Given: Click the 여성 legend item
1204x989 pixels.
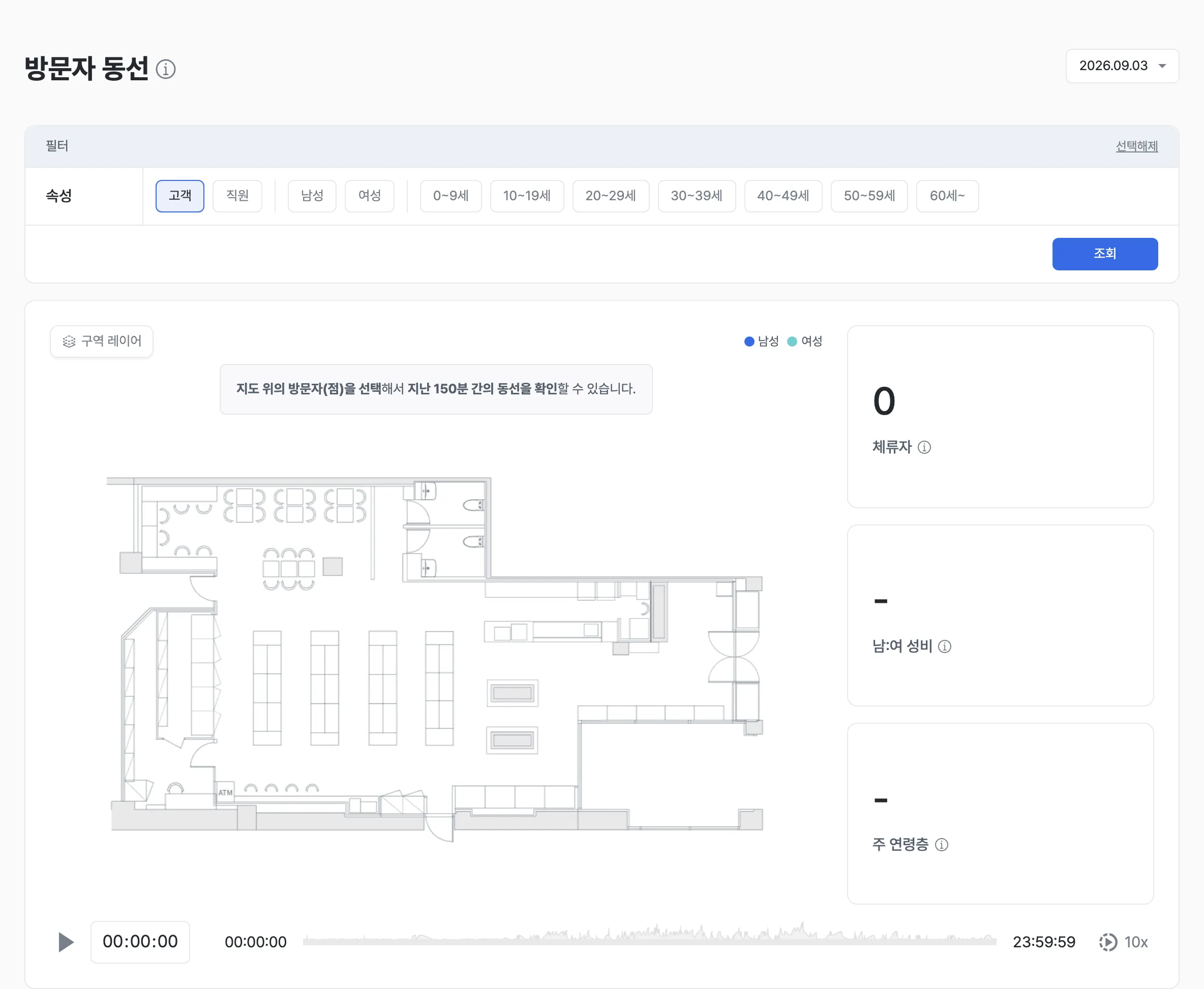Looking at the screenshot, I should [x=804, y=341].
